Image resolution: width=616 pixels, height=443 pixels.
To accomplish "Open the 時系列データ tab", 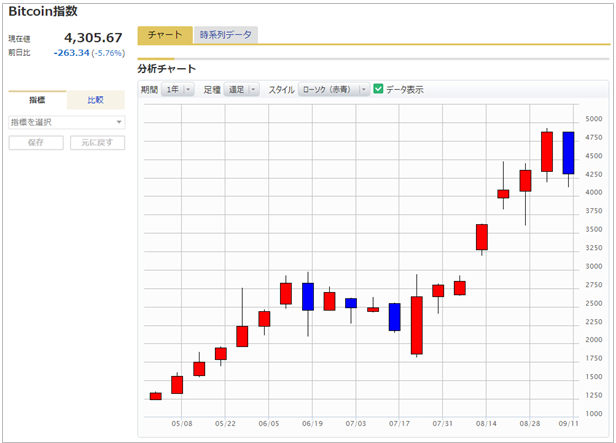I will [226, 35].
